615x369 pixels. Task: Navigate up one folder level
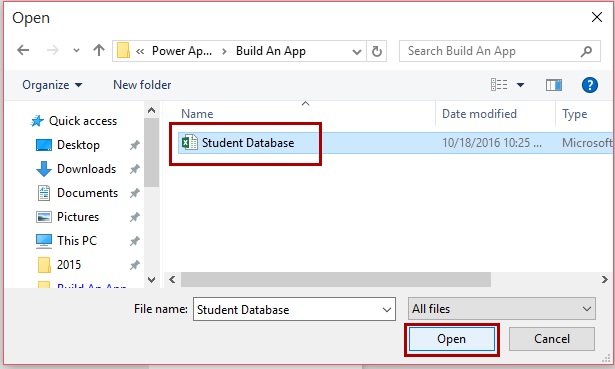[x=99, y=50]
